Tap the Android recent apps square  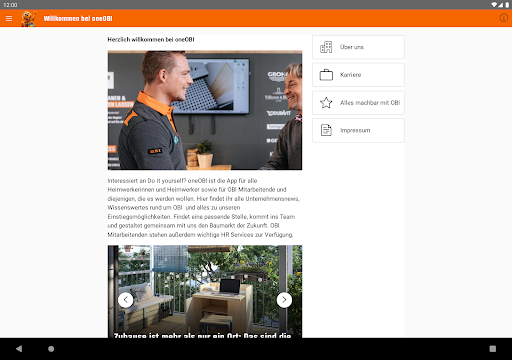(x=493, y=349)
